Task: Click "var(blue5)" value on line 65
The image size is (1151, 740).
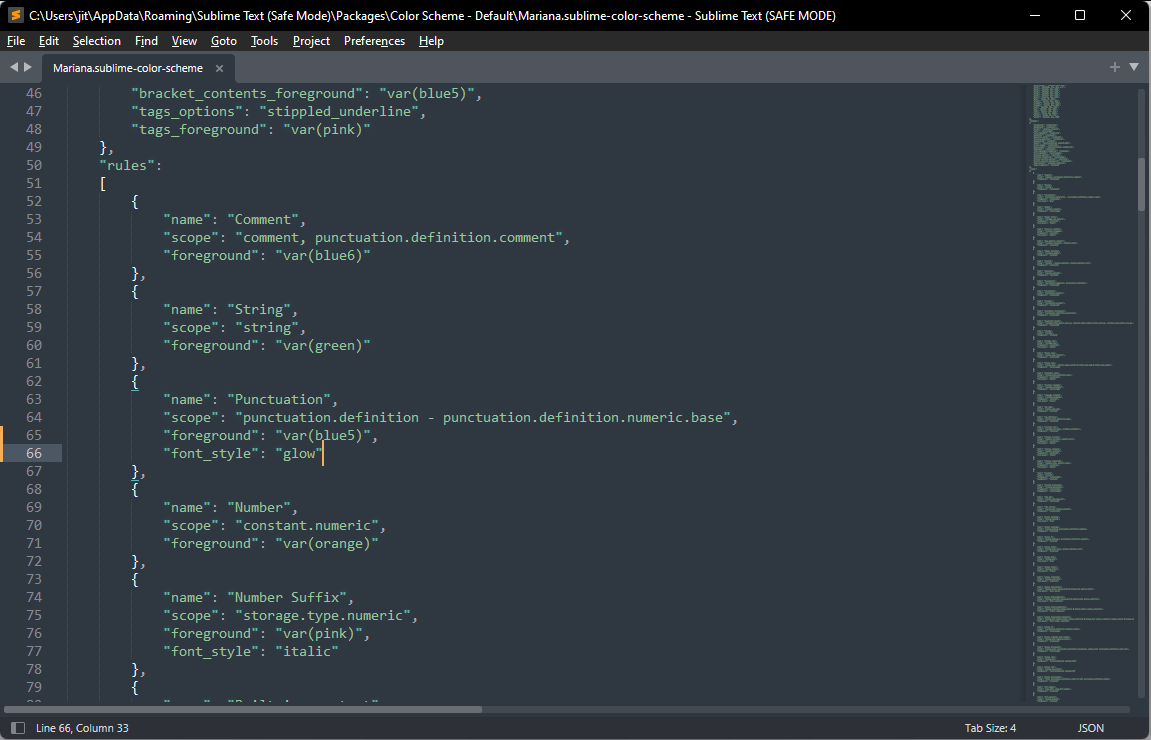Action: (x=323, y=435)
